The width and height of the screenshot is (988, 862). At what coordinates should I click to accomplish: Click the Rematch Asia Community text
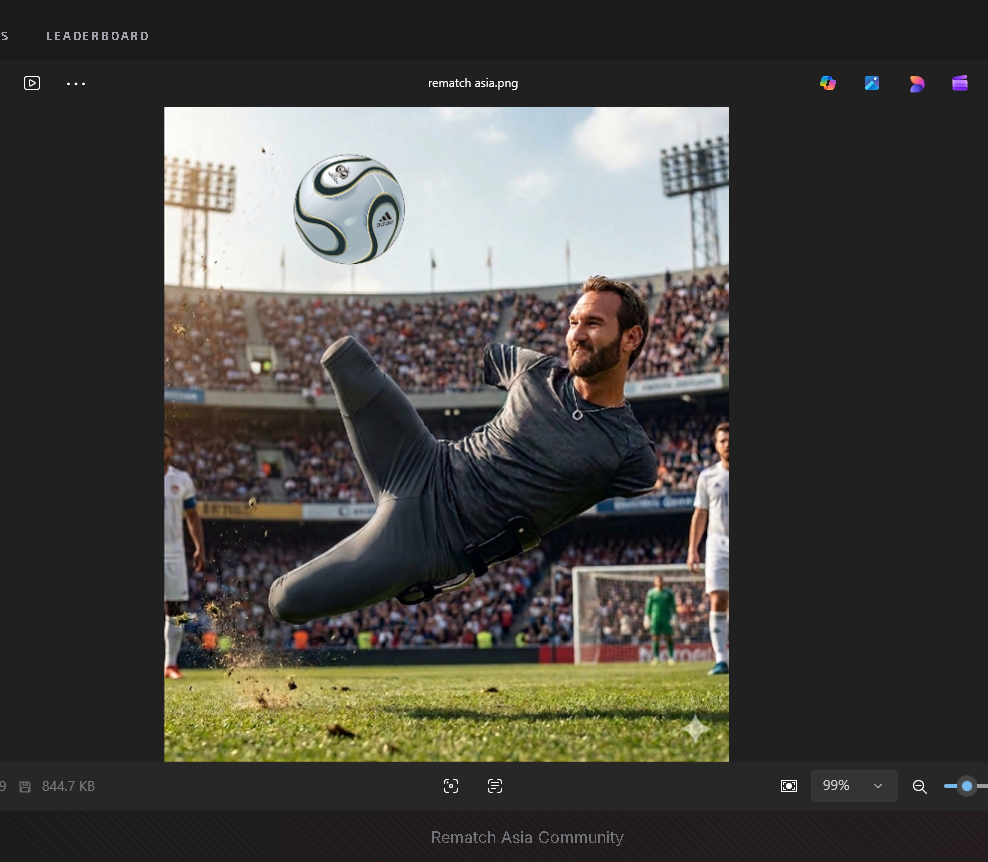click(527, 837)
